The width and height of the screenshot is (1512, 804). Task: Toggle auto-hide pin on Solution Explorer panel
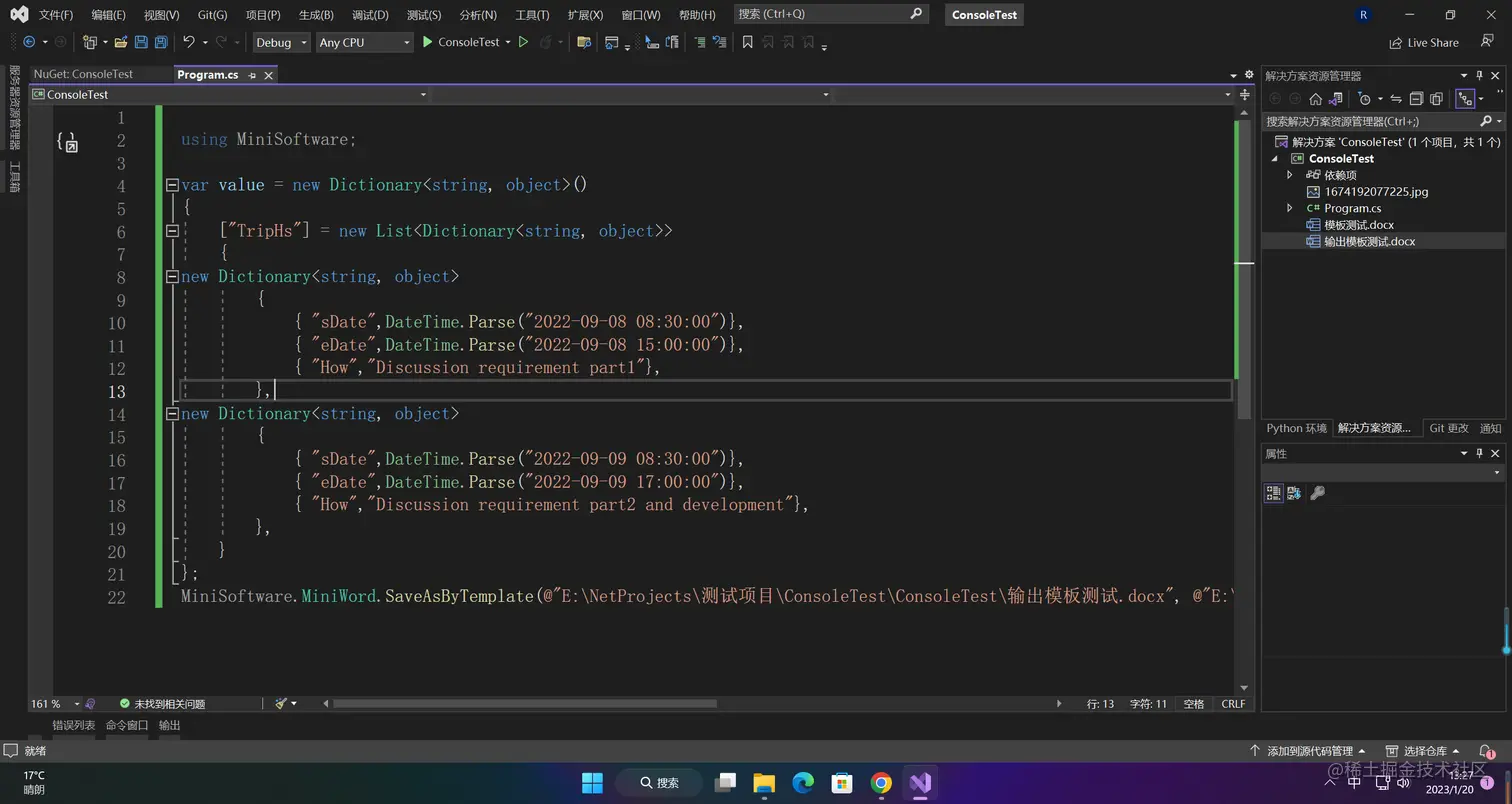(x=1480, y=75)
